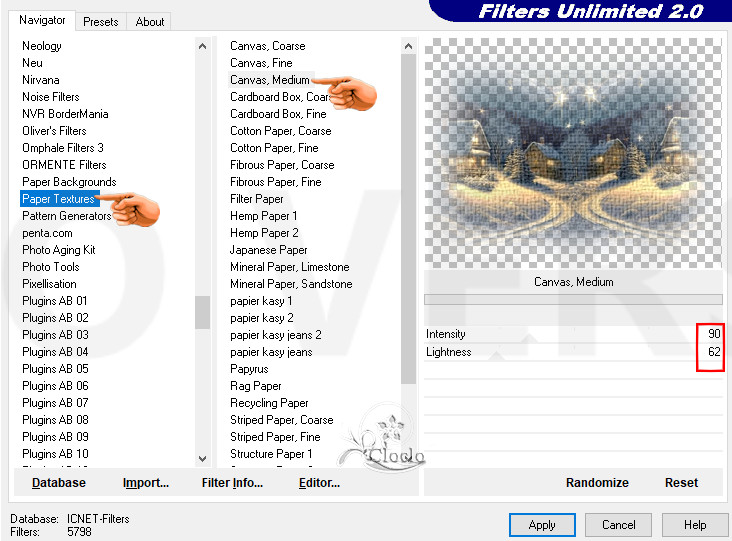Randomize the filter settings
Viewport: 732px width, 541px height.
pyautogui.click(x=597, y=483)
